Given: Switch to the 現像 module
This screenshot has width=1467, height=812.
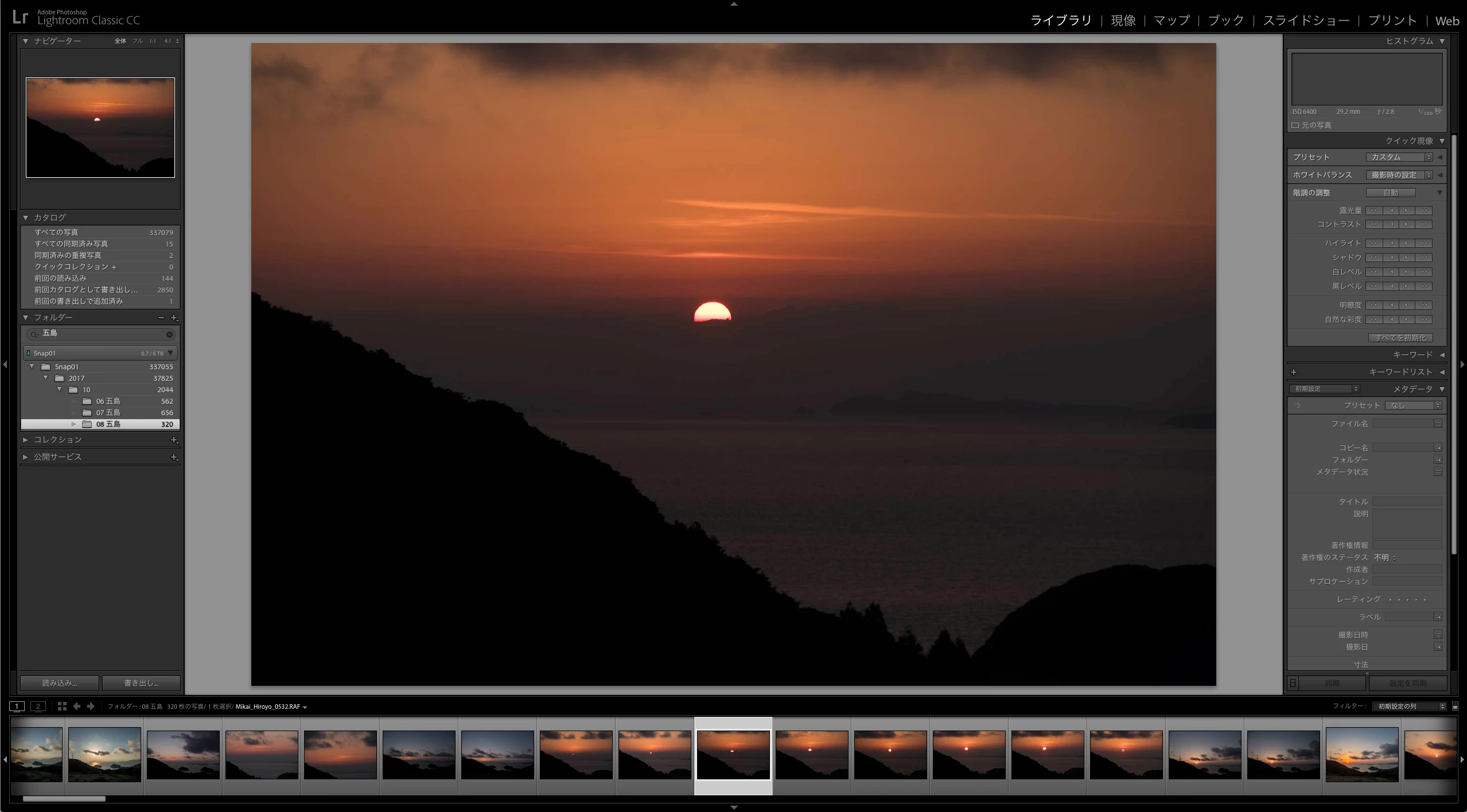Looking at the screenshot, I should pyautogui.click(x=1123, y=21).
